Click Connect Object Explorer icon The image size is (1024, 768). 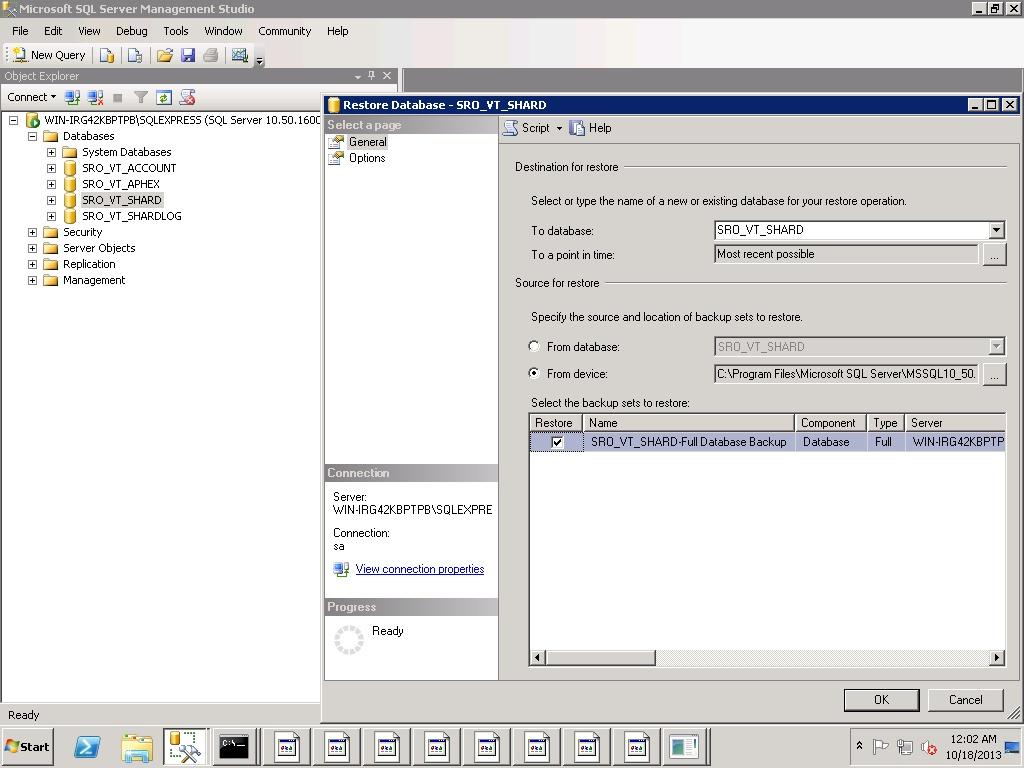point(72,97)
